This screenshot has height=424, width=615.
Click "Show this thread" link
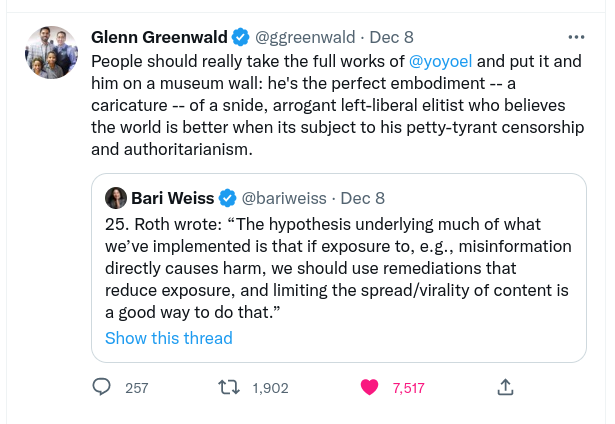[168, 338]
